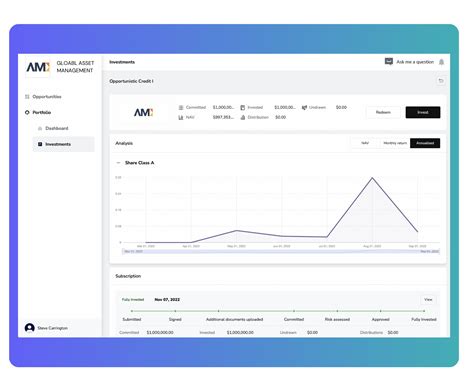Click the Distribution icon in fund summary
Image resolution: width=474 pixels, height=379 pixels.
[x=243, y=117]
